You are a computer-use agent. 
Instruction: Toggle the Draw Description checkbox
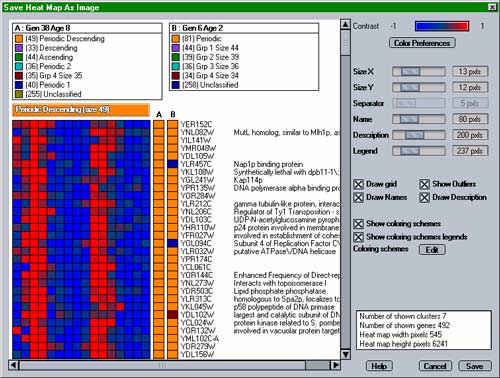click(424, 198)
